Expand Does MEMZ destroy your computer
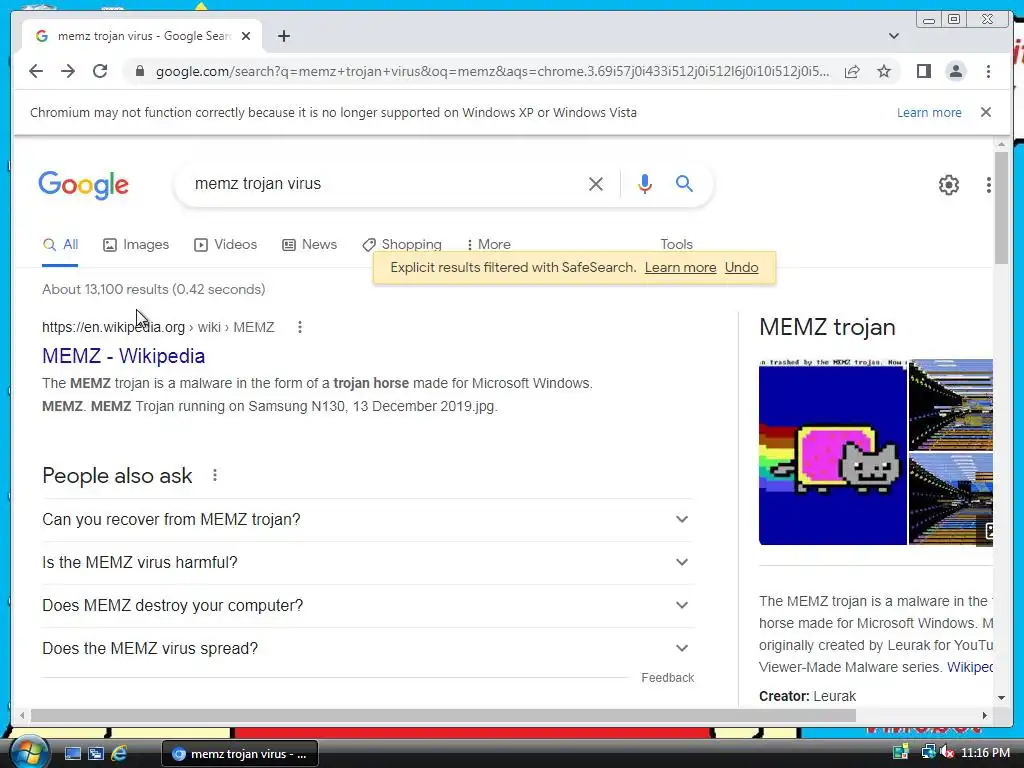 [x=368, y=606]
